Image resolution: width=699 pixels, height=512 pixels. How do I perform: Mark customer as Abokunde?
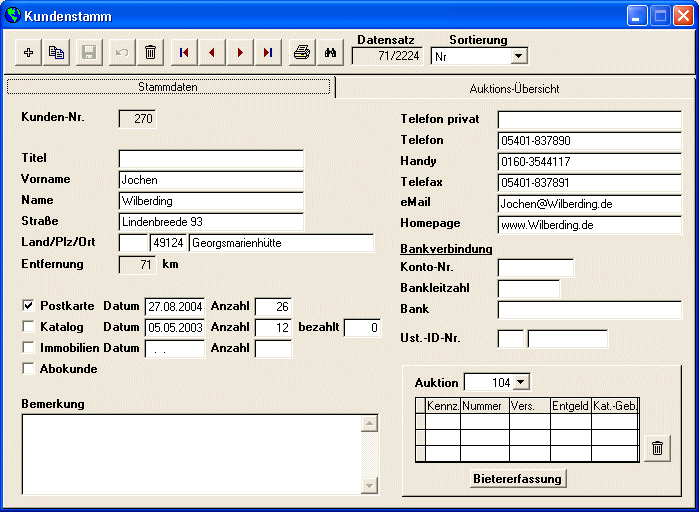point(28,369)
